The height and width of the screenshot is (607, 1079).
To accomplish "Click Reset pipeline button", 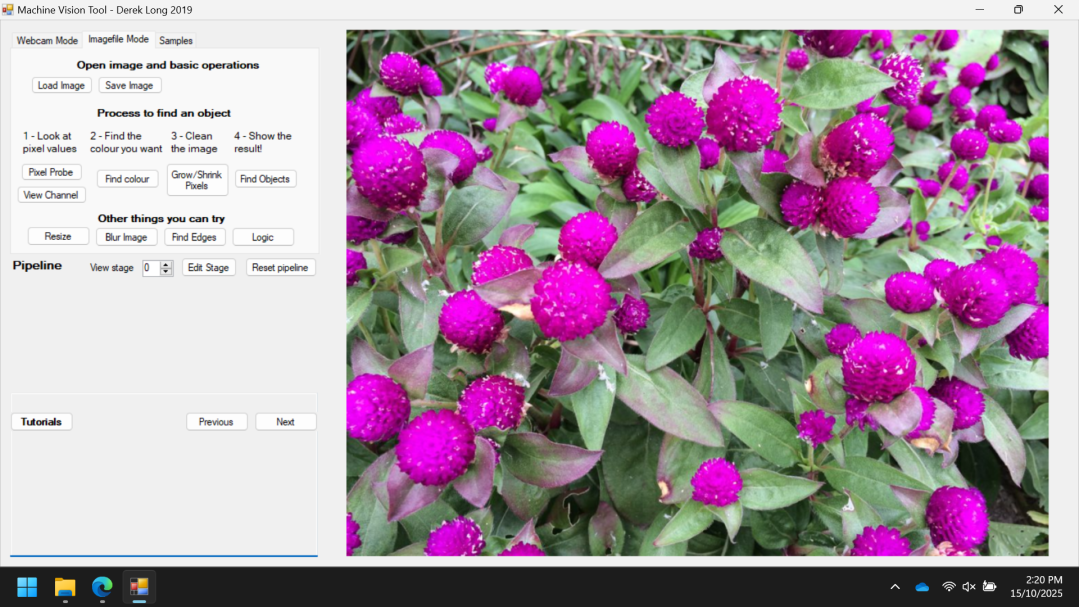I will 280,268.
